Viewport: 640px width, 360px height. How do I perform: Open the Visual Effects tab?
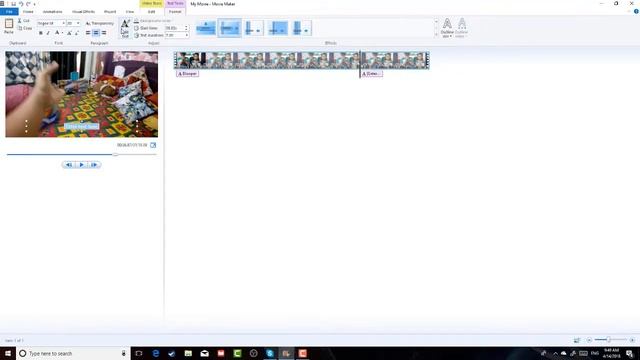pos(83,11)
